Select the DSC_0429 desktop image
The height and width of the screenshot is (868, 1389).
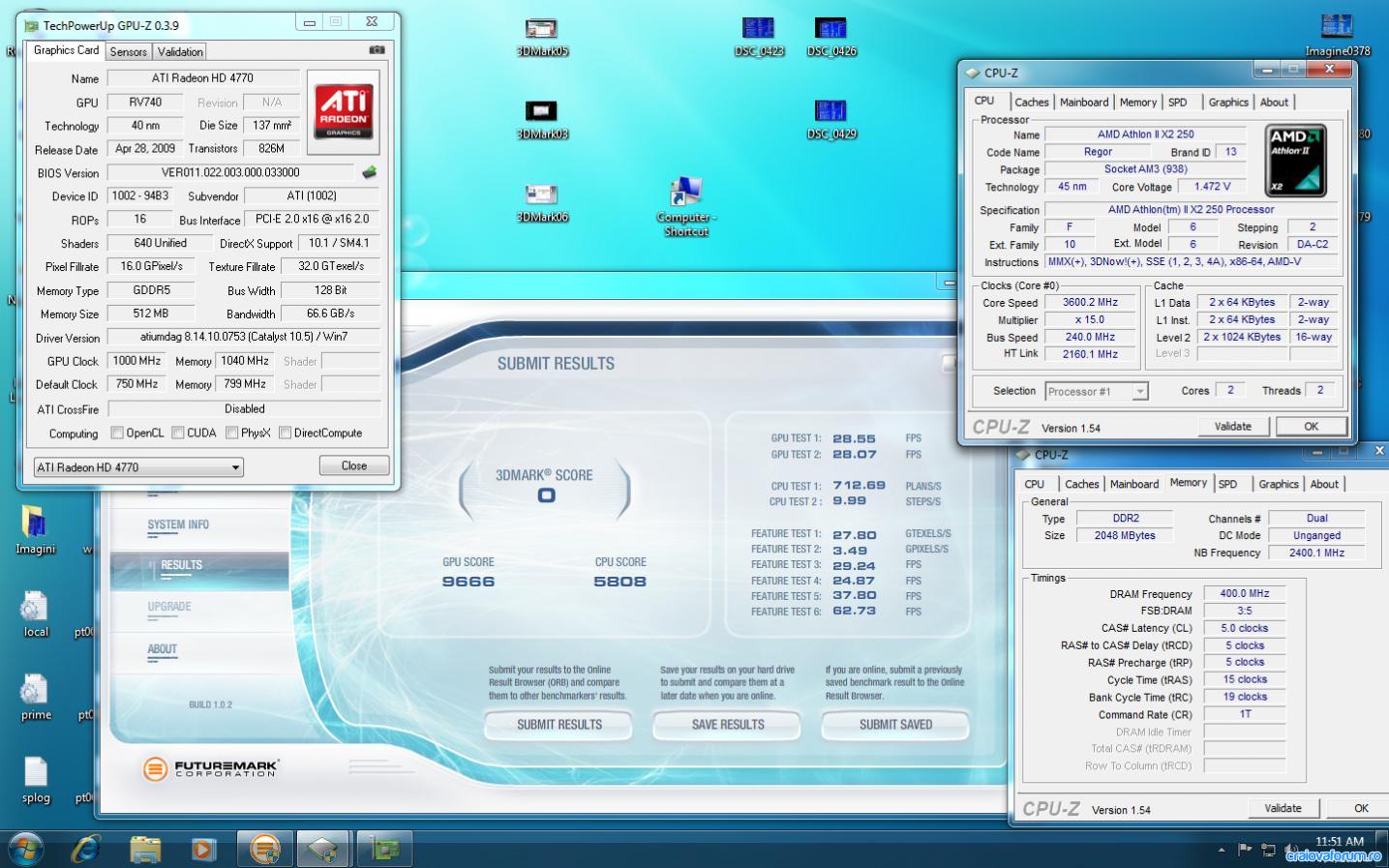[831, 121]
